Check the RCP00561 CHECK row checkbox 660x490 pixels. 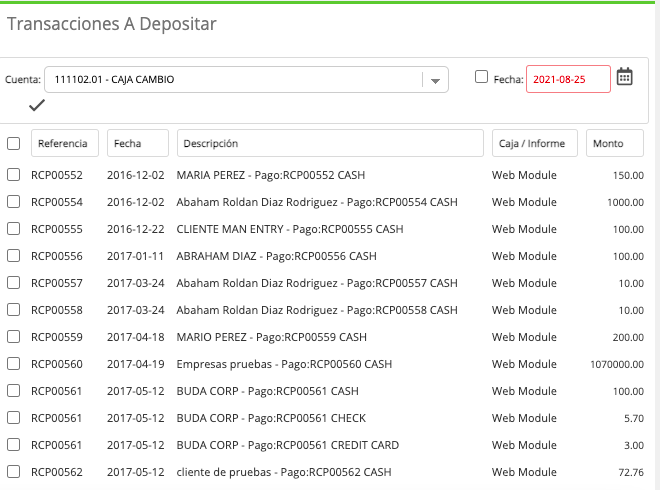(x=13, y=418)
